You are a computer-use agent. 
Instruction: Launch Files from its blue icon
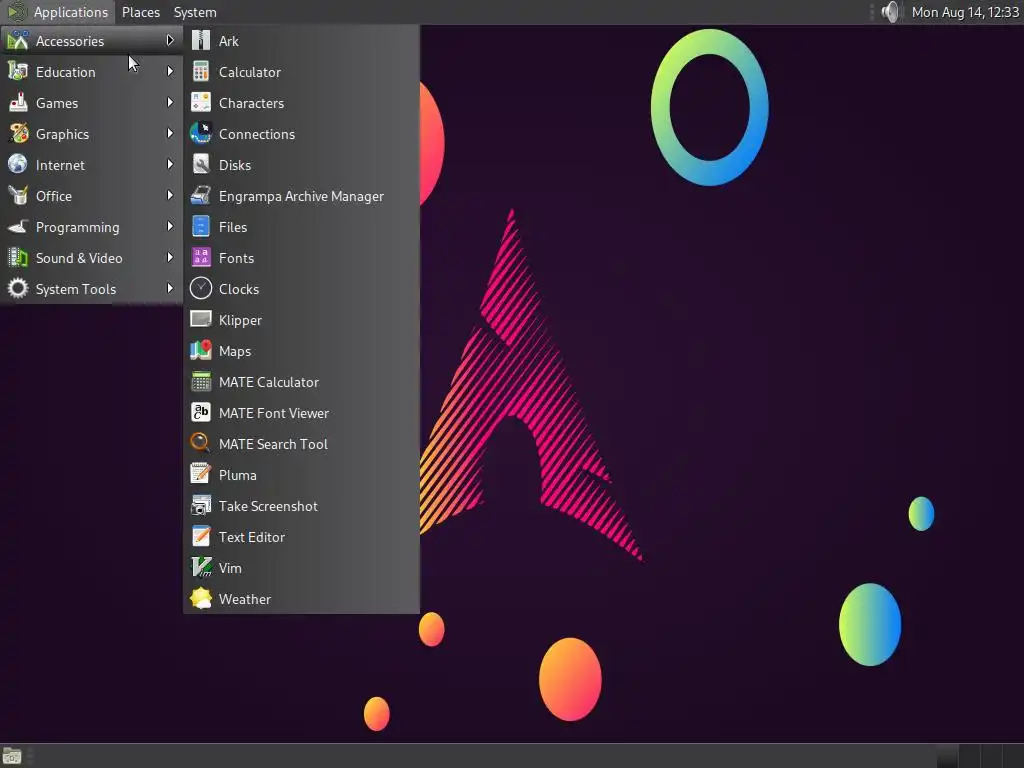(200, 227)
